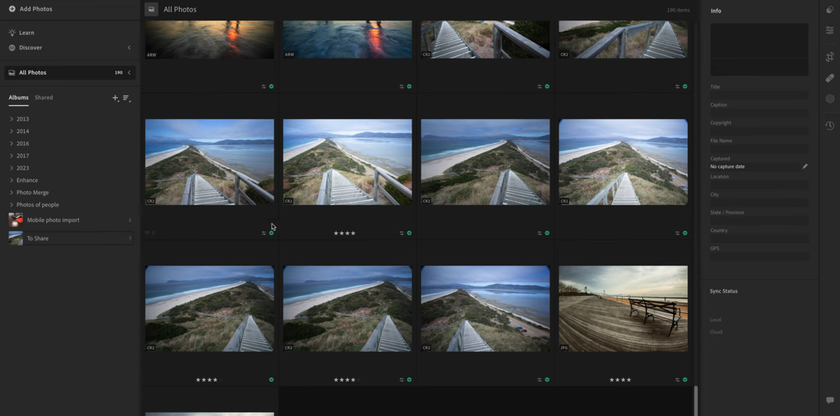Screen dimensions: 840x416
Task: Click the '190 items' count text
Action: 678,10
